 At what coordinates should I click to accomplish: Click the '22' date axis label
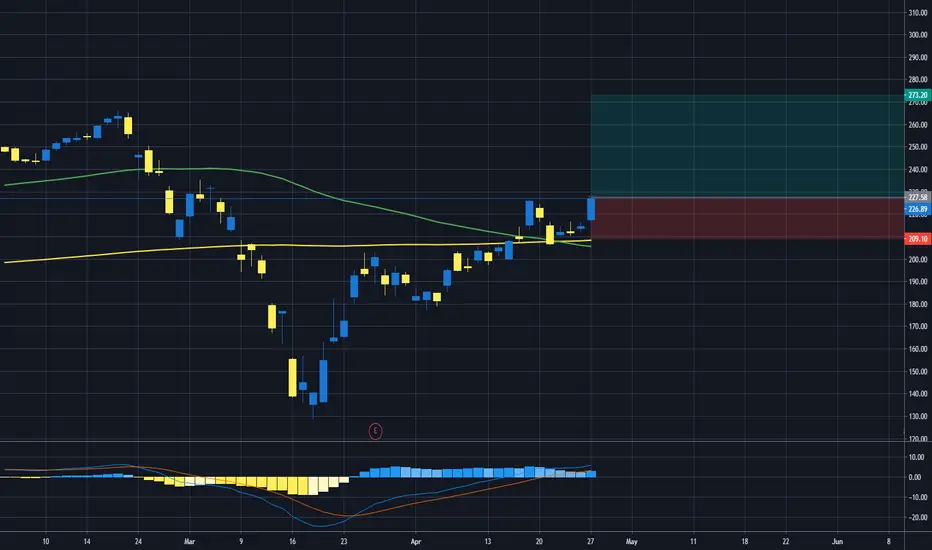point(786,542)
